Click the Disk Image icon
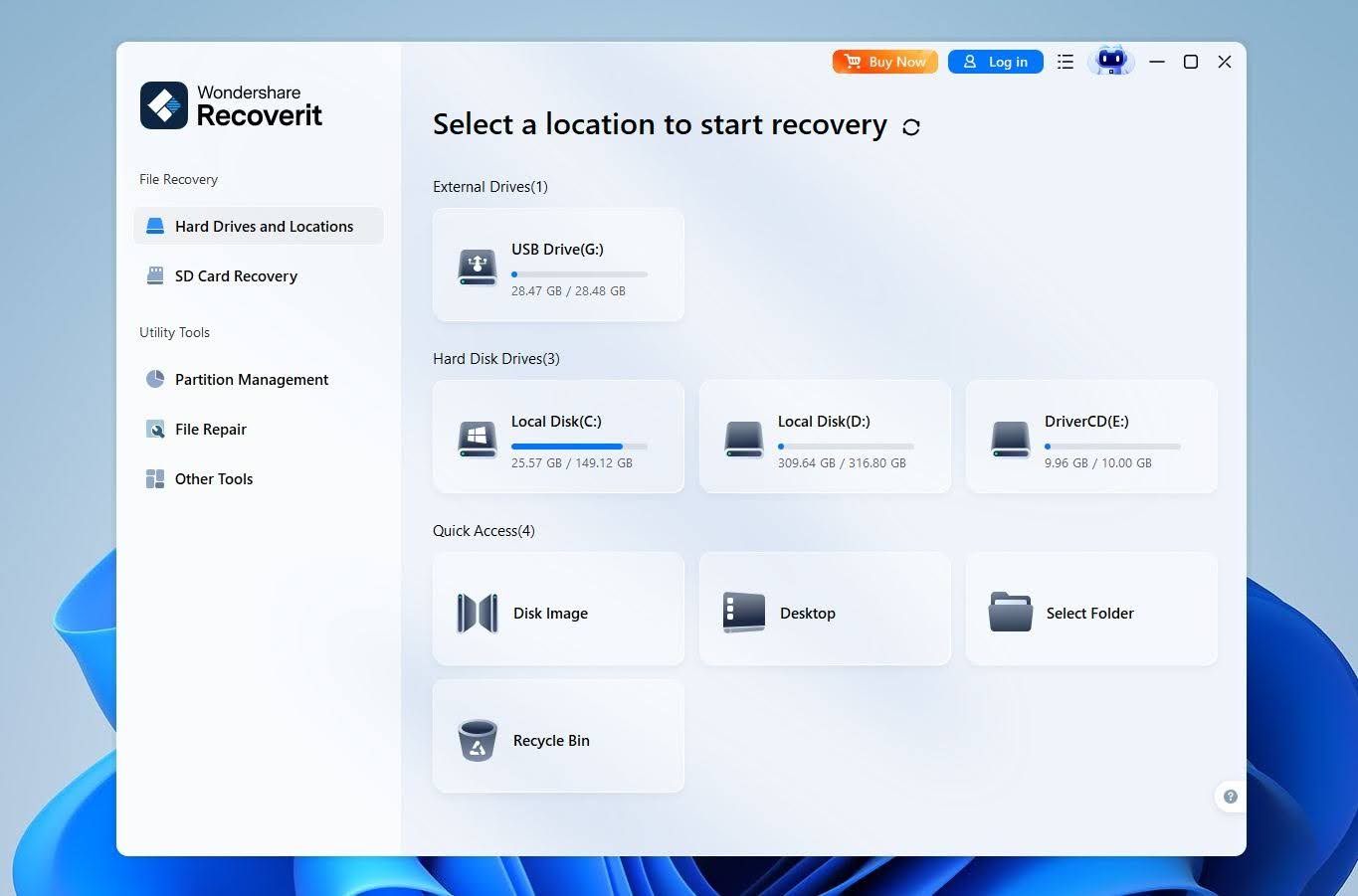 478,614
